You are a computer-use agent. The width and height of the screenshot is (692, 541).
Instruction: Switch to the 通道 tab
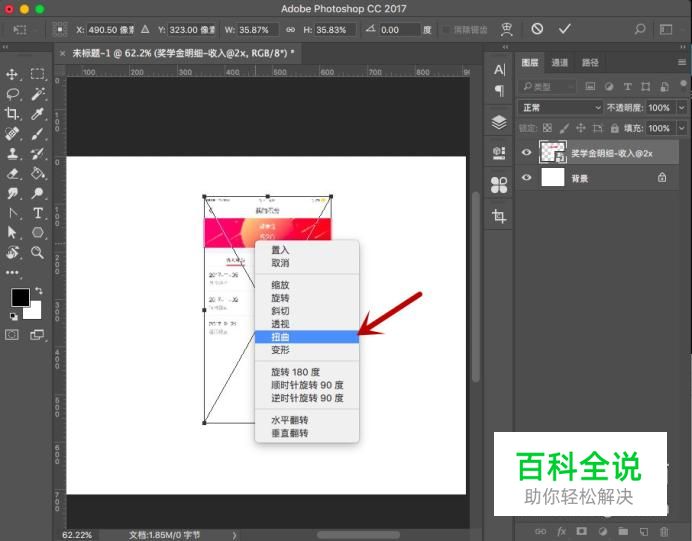click(560, 62)
